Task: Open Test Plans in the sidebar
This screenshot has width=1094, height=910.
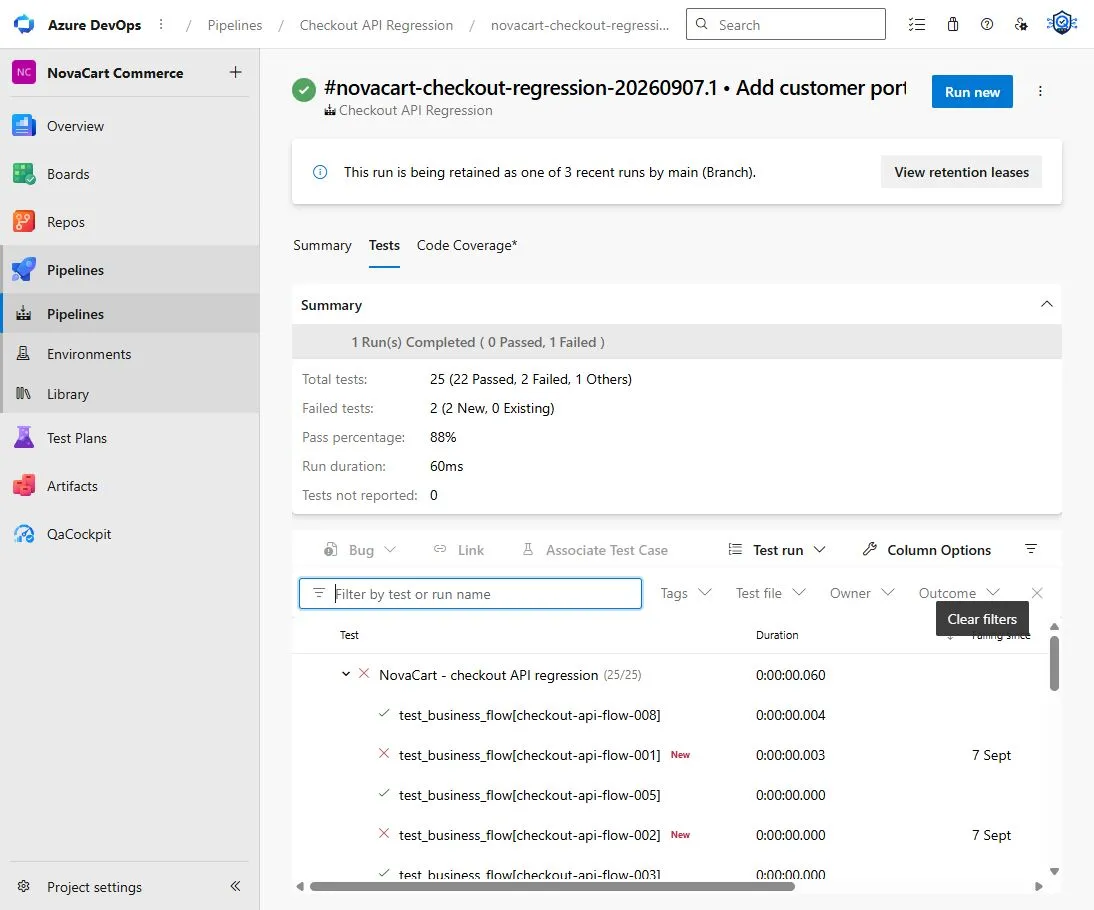Action: click(x=130, y=438)
